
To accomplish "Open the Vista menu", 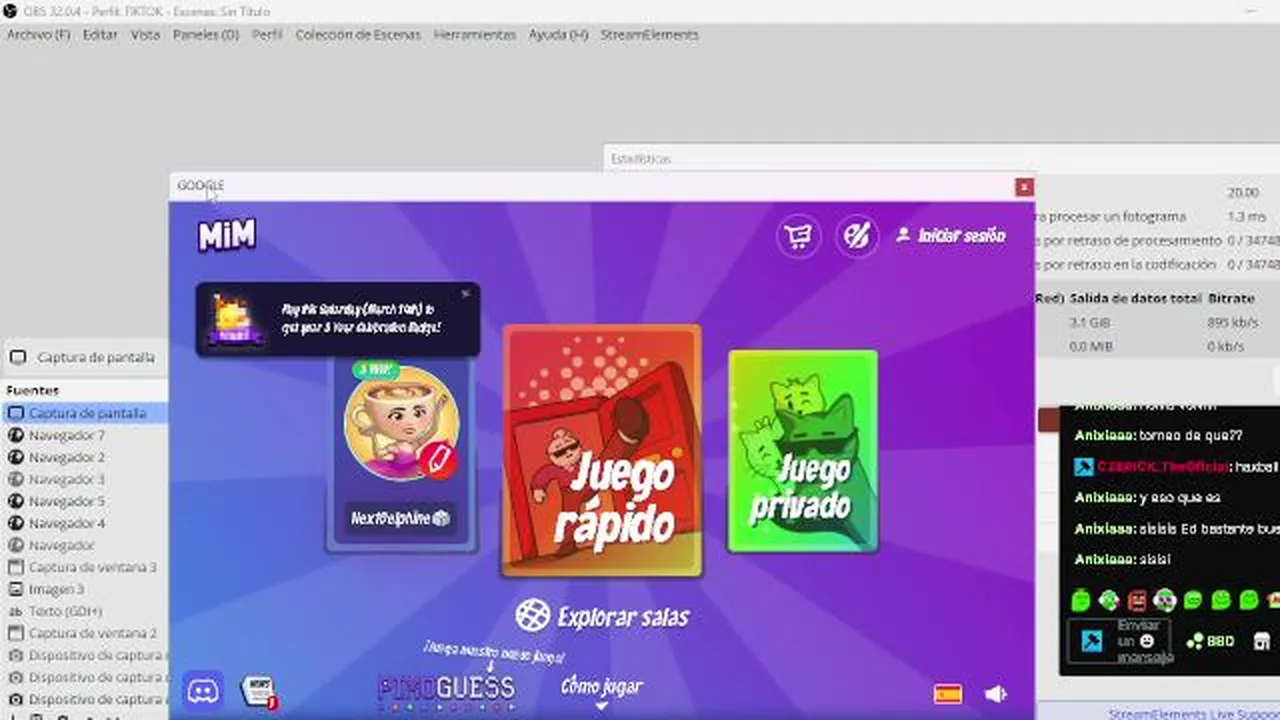I will point(145,34).
